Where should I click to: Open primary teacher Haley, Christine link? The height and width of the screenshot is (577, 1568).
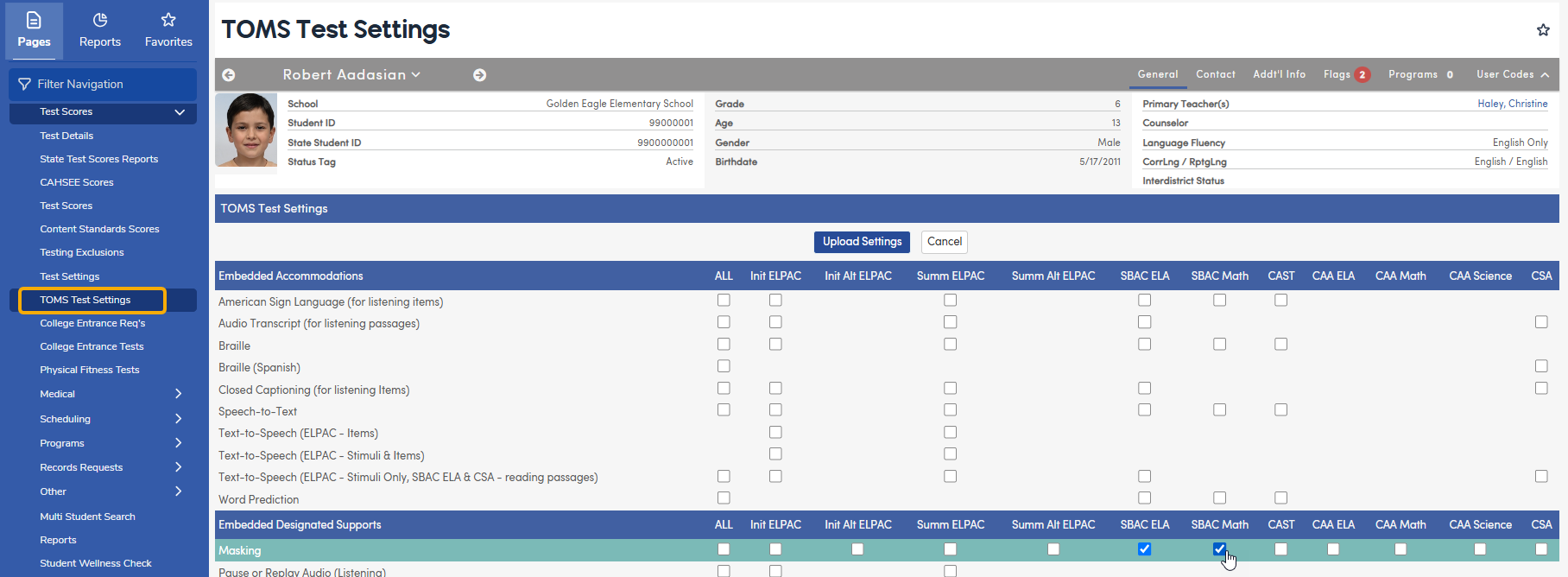coord(1513,104)
